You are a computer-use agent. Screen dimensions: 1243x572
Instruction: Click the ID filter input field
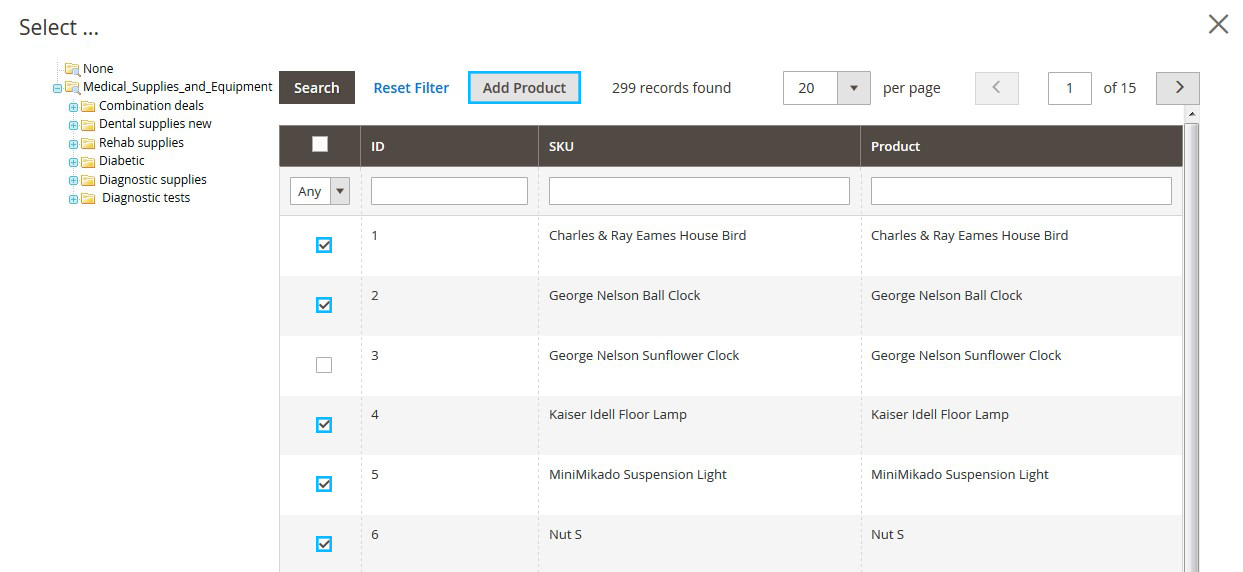pos(449,191)
